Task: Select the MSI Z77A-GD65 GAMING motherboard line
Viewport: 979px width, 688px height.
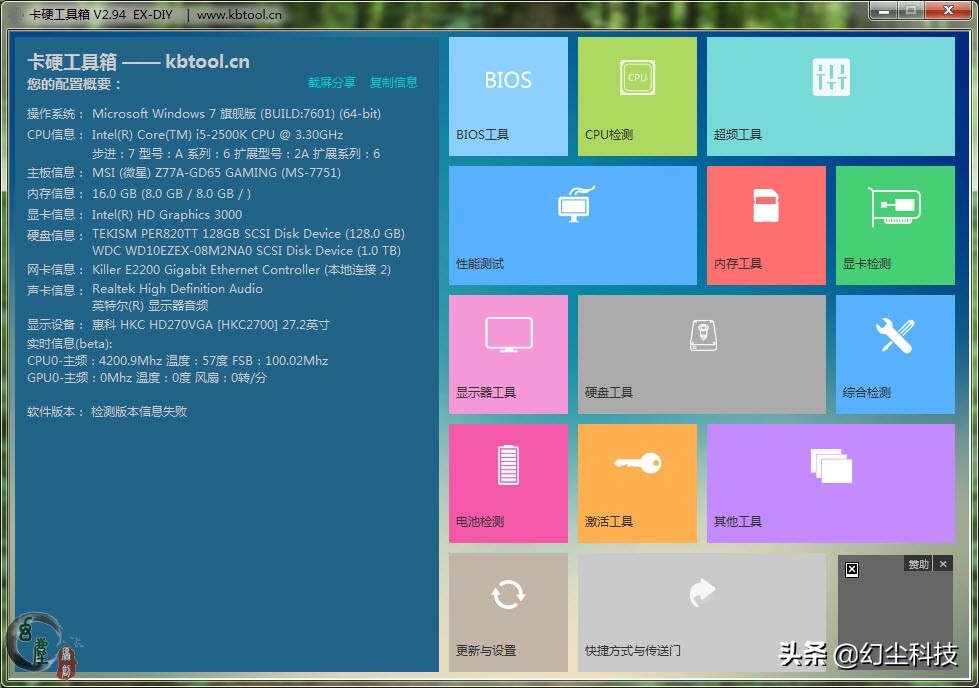Action: point(184,173)
